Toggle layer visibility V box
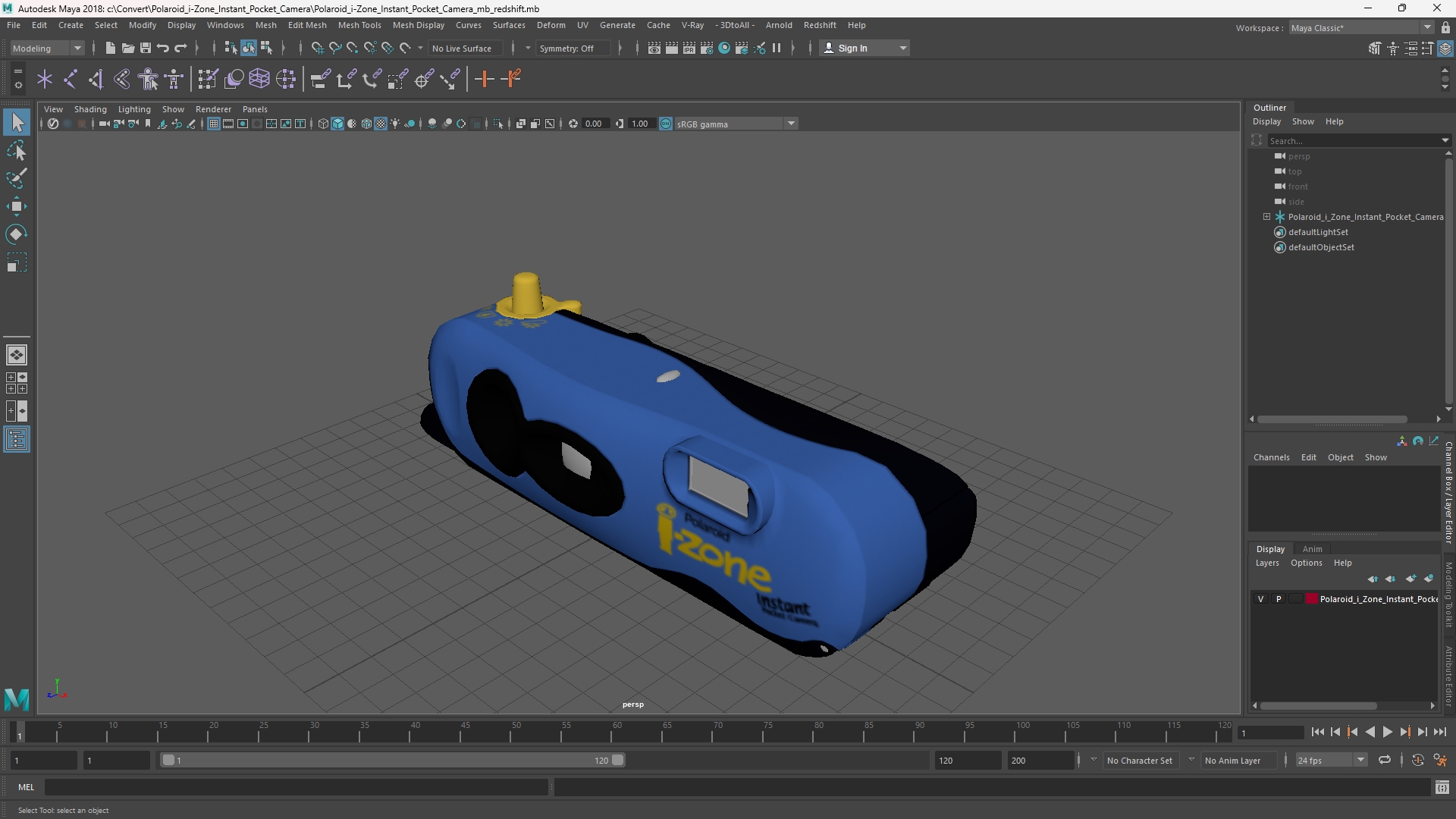The image size is (1456, 819). click(1261, 599)
